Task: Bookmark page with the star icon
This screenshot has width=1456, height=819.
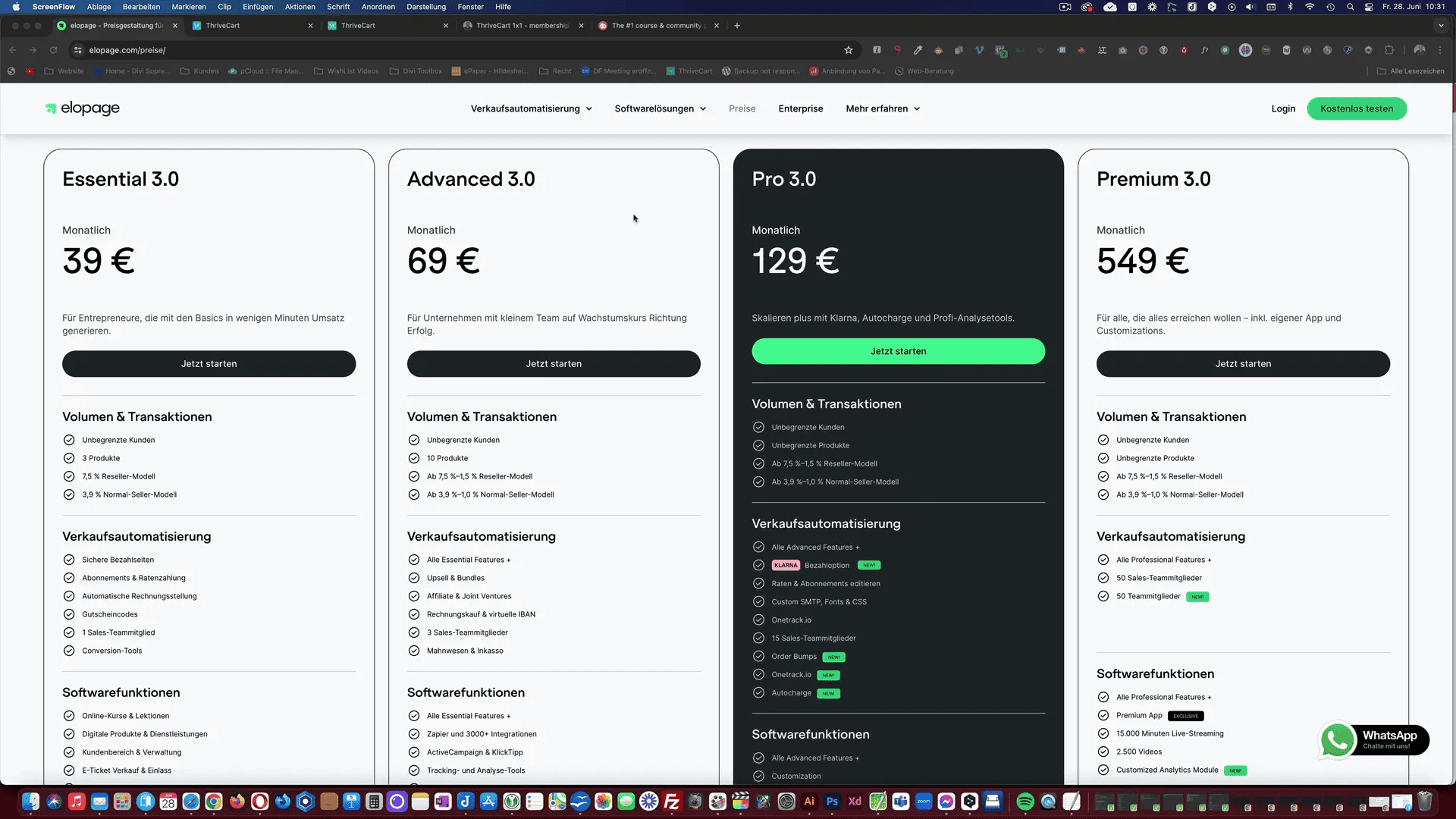Action: click(849, 50)
